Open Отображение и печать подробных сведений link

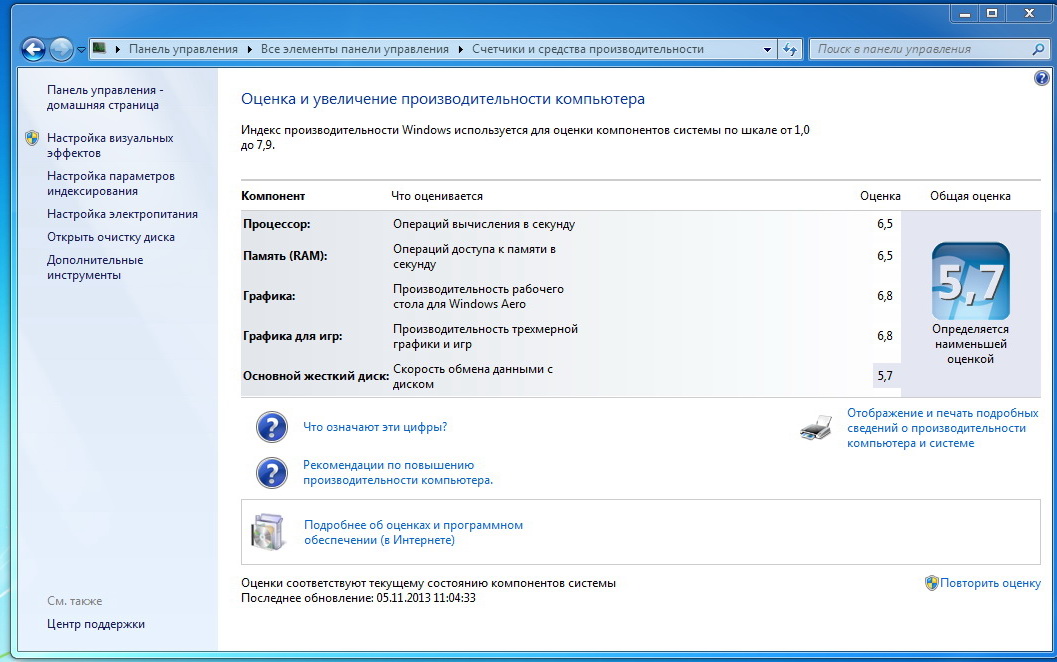[942, 428]
